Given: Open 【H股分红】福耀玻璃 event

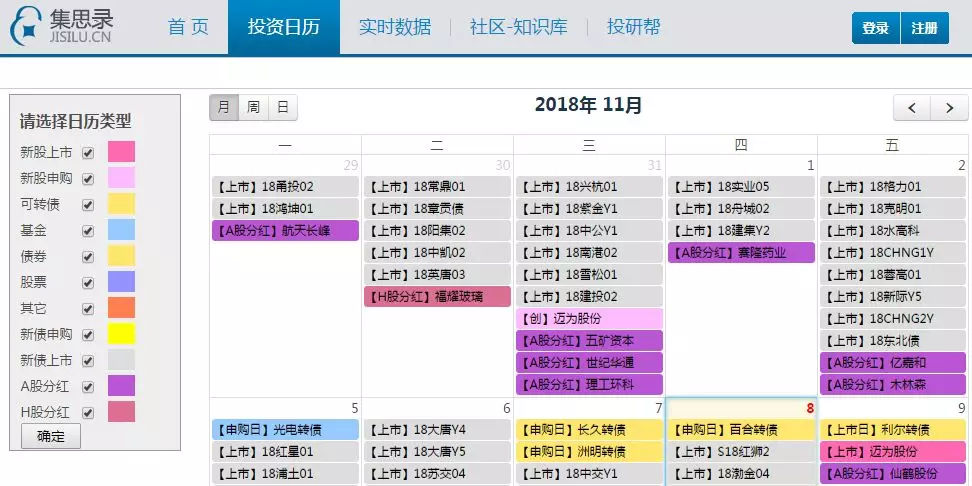Looking at the screenshot, I should pos(438,297).
